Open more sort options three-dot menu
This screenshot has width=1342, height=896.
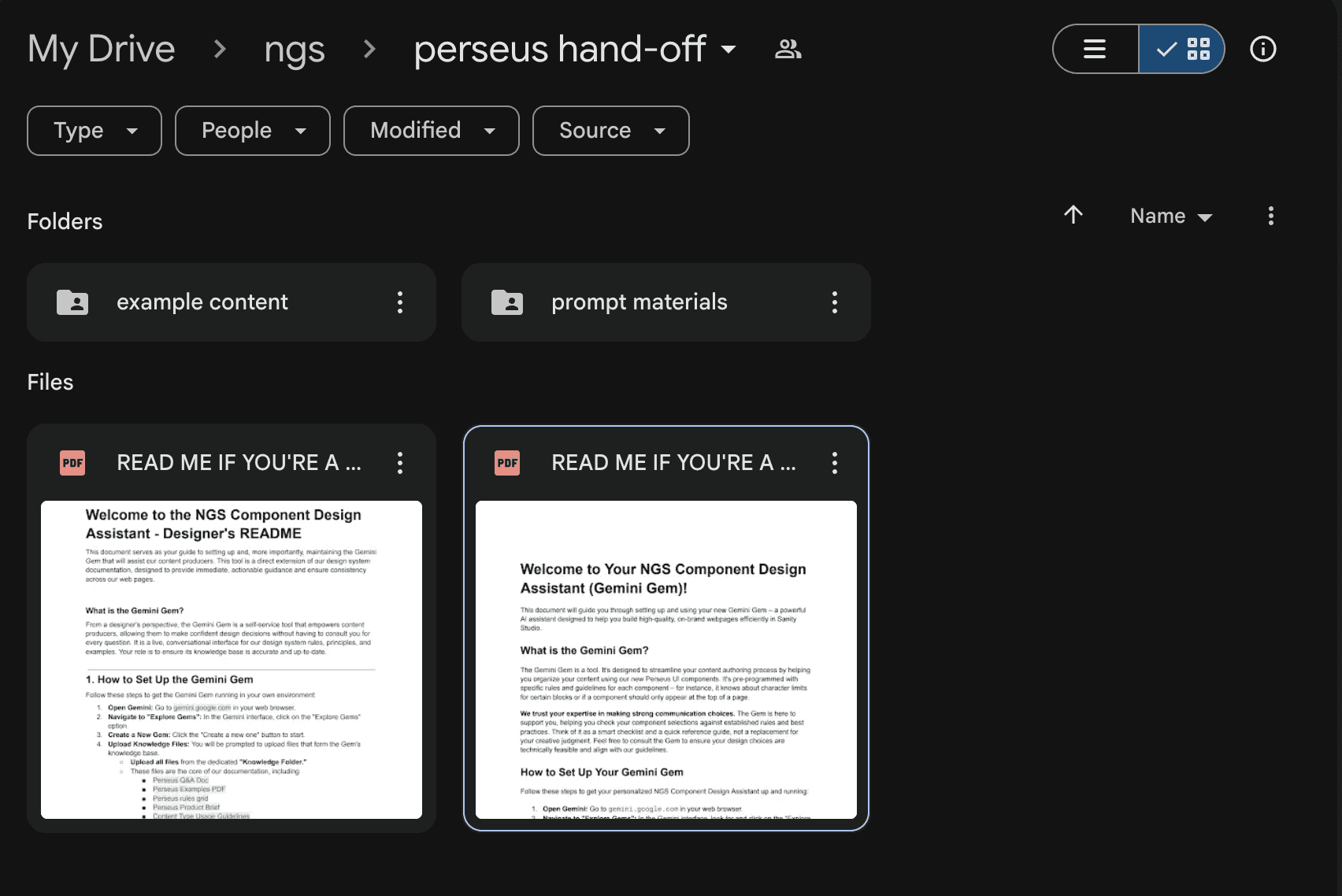[1271, 216]
